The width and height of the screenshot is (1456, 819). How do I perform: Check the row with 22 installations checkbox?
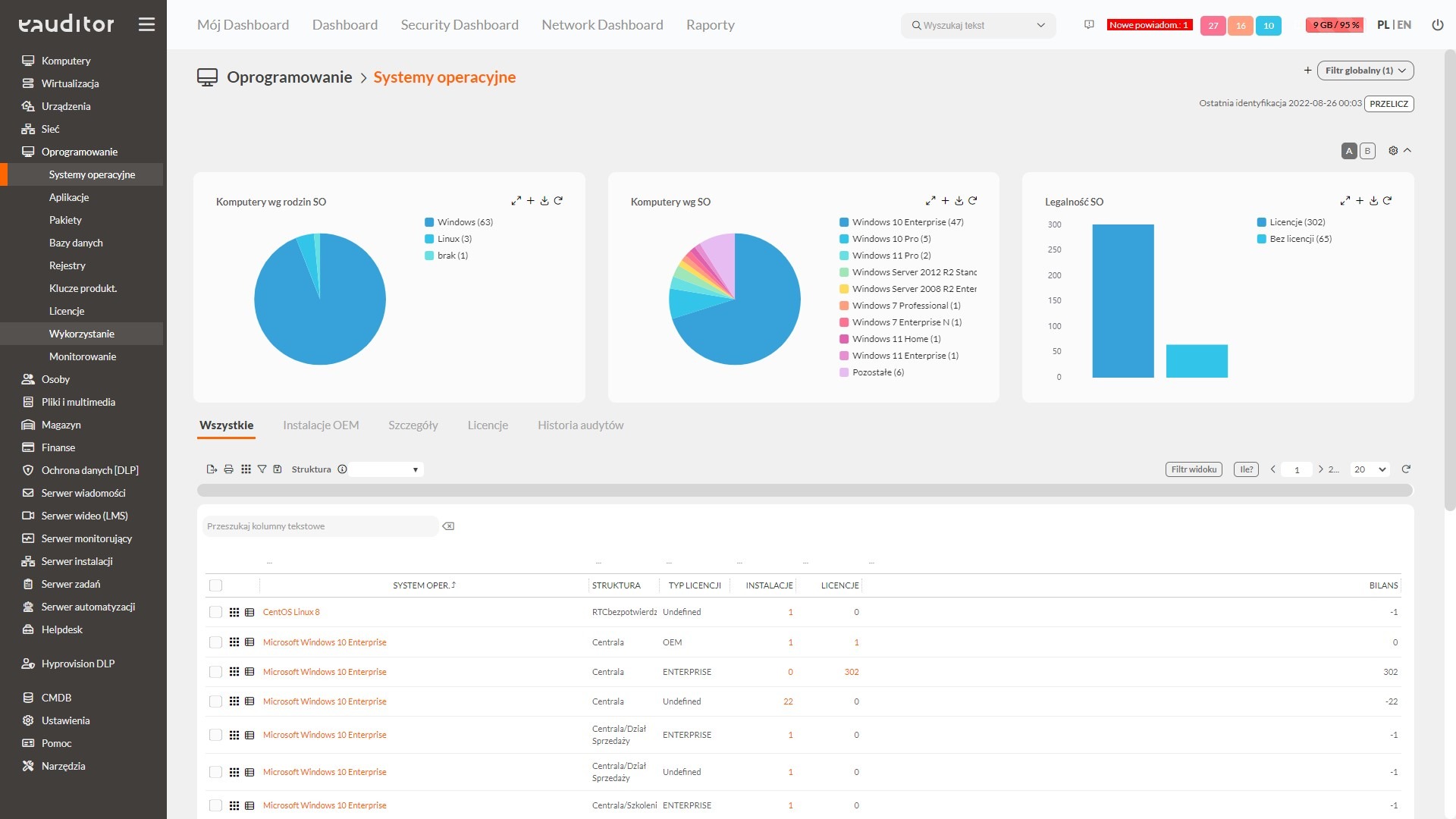(x=215, y=701)
